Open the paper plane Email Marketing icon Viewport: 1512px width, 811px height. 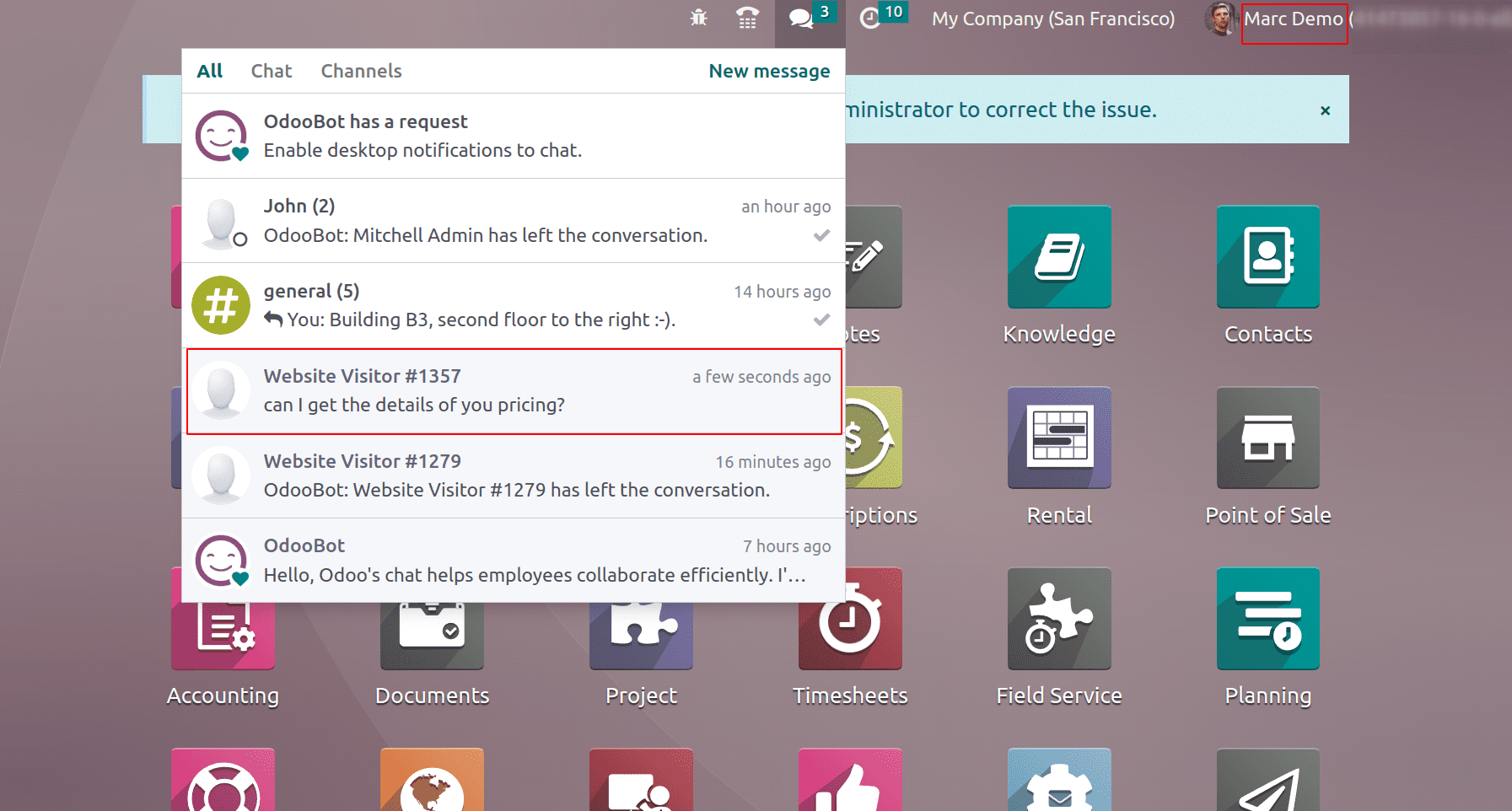tap(1268, 780)
